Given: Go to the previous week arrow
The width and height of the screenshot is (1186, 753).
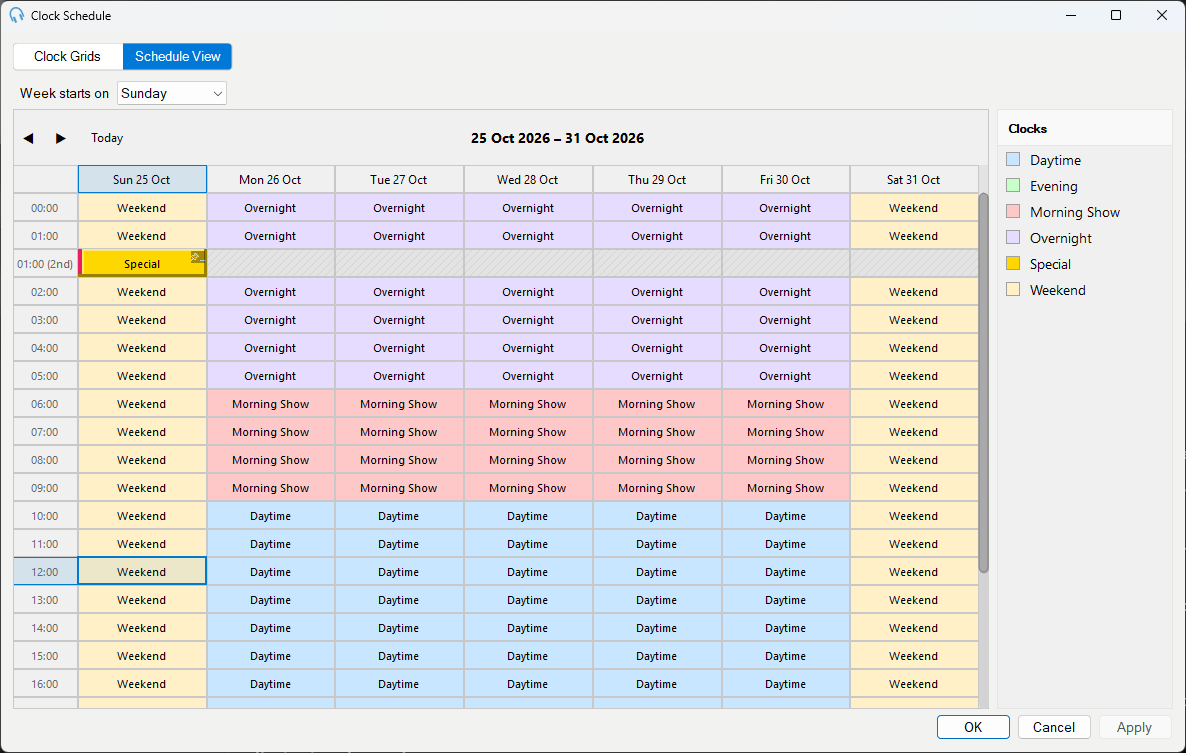Looking at the screenshot, I should (x=29, y=138).
